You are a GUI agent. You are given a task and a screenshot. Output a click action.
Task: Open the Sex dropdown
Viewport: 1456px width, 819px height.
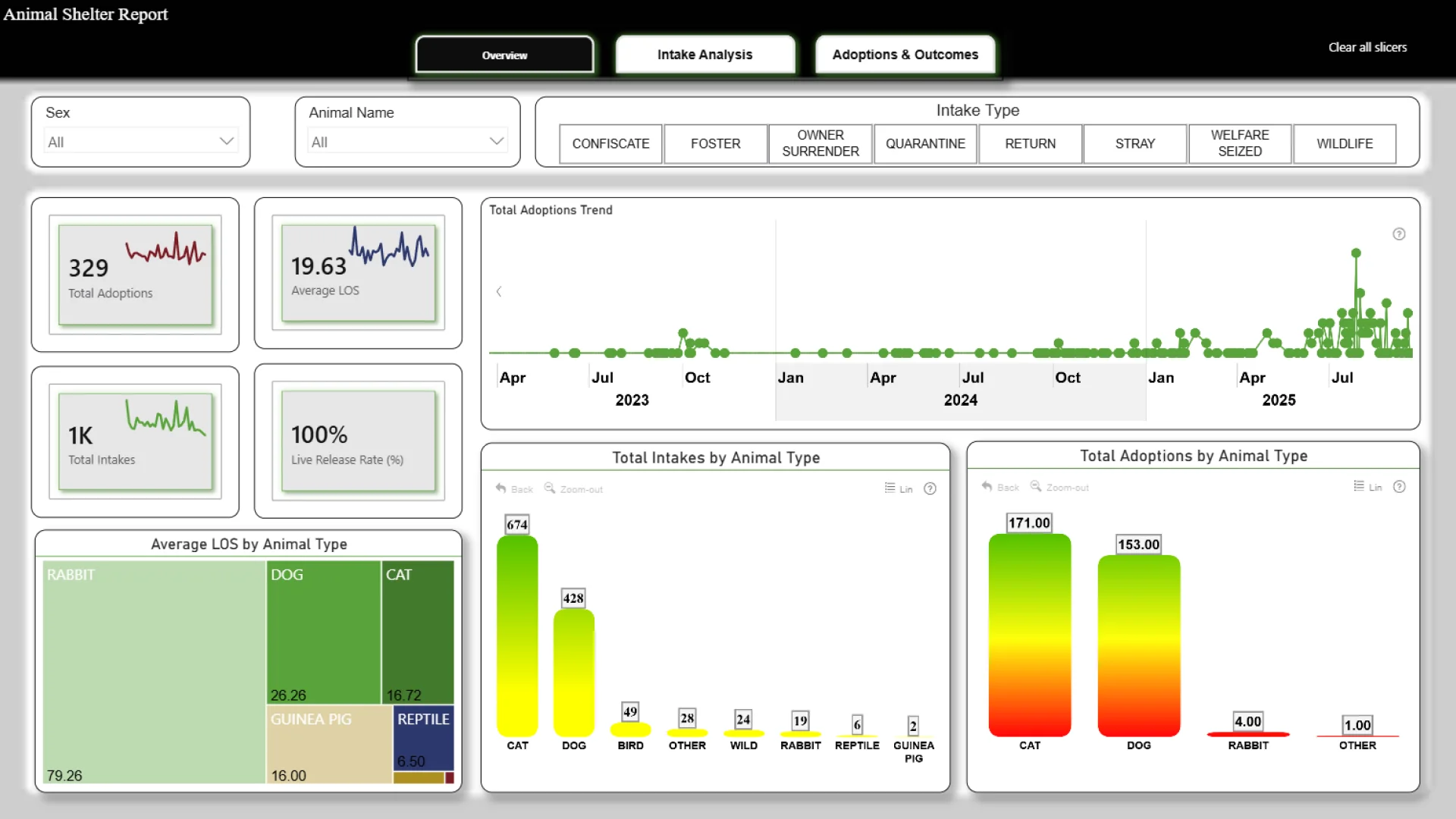tap(141, 142)
